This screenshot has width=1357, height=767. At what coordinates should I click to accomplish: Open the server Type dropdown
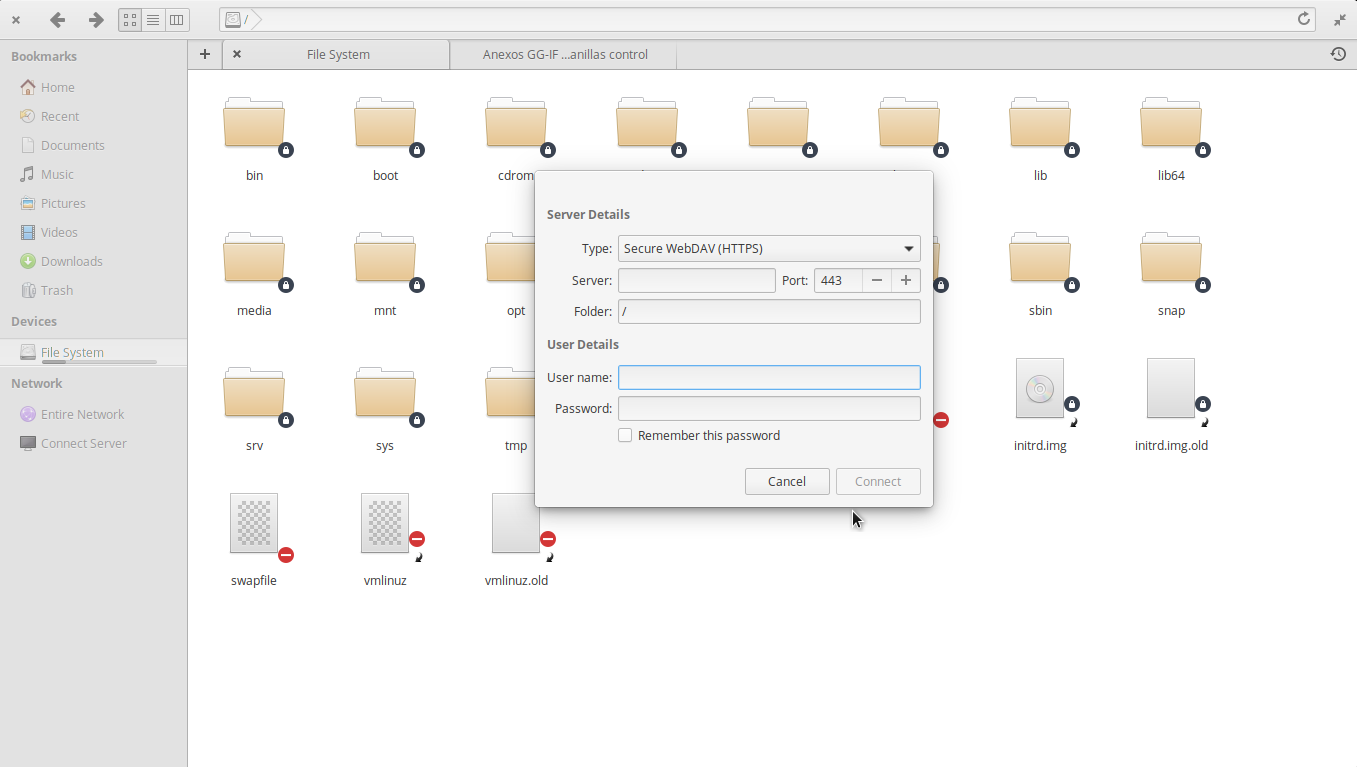tap(769, 248)
